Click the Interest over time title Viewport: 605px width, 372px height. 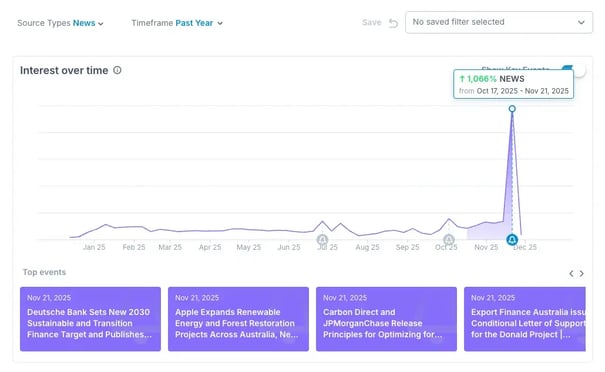coord(64,70)
